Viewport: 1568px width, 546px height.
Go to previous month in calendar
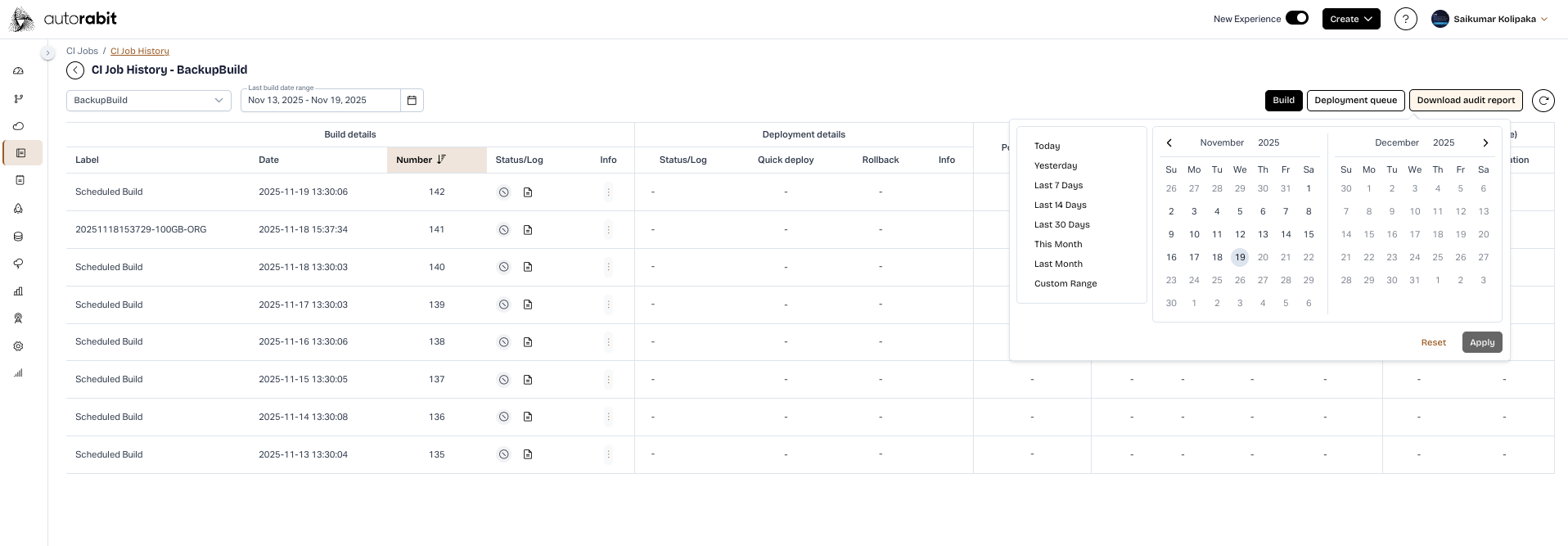click(x=1169, y=143)
